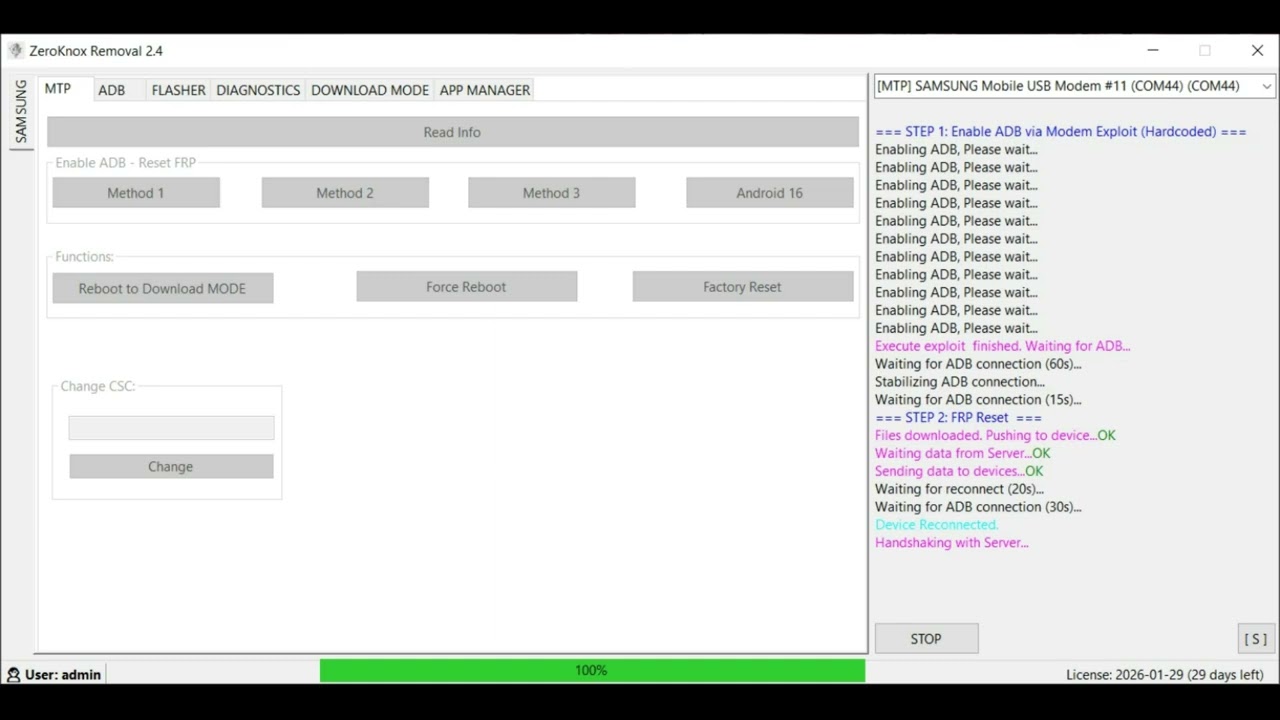The height and width of the screenshot is (720, 1280).
Task: Click the Change CSC input field
Action: [x=171, y=428]
